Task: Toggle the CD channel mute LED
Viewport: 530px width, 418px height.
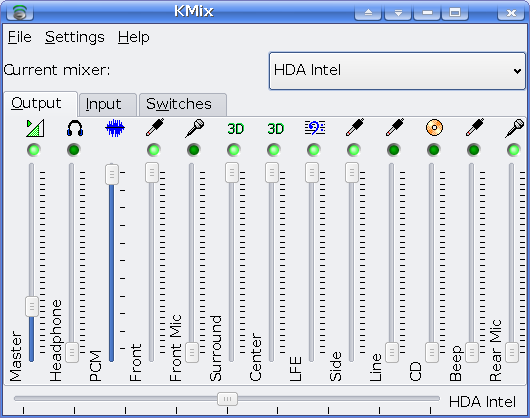Action: pos(434,150)
